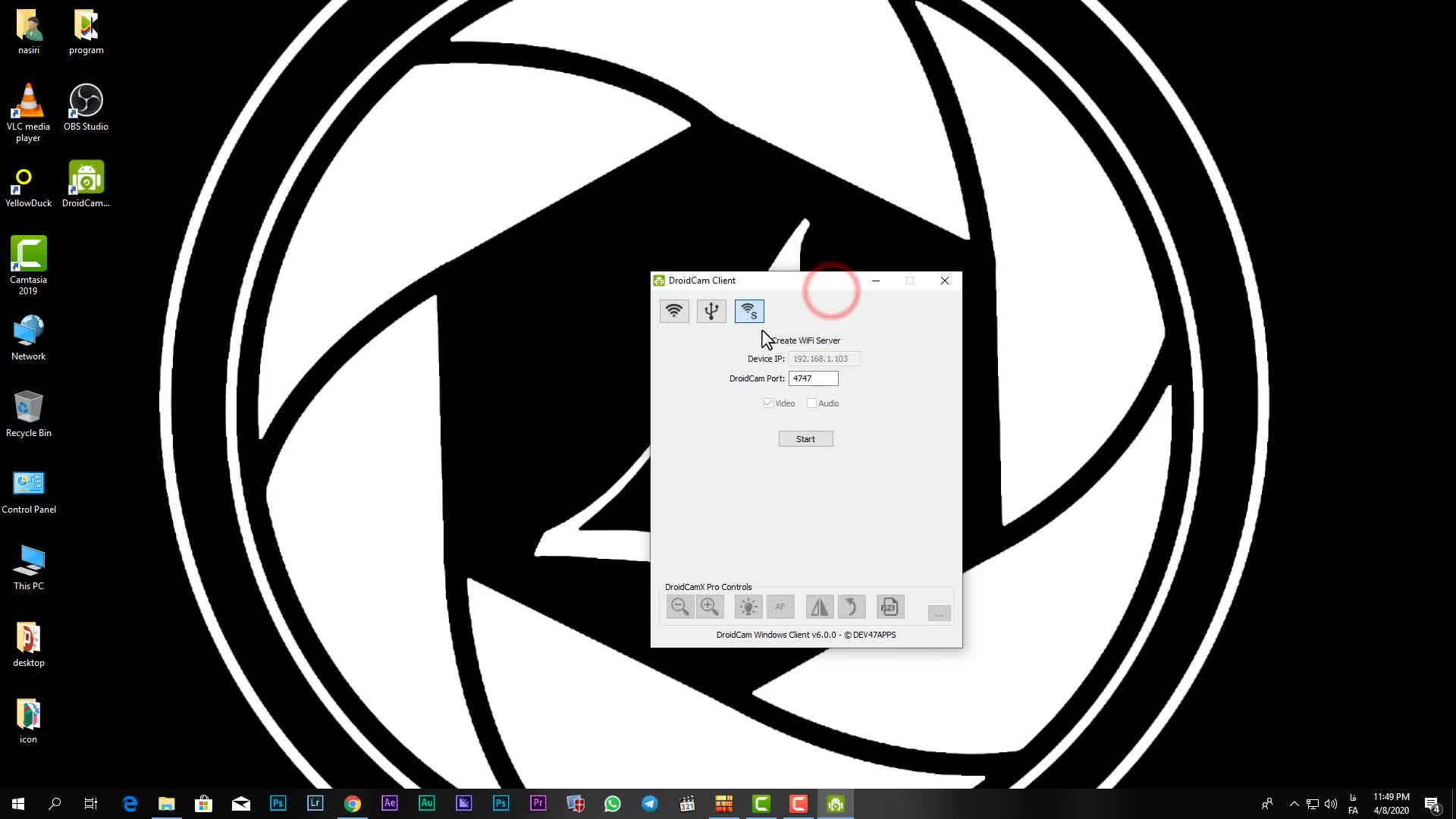Click the Device IP field
The width and height of the screenshot is (1456, 819).
point(824,359)
